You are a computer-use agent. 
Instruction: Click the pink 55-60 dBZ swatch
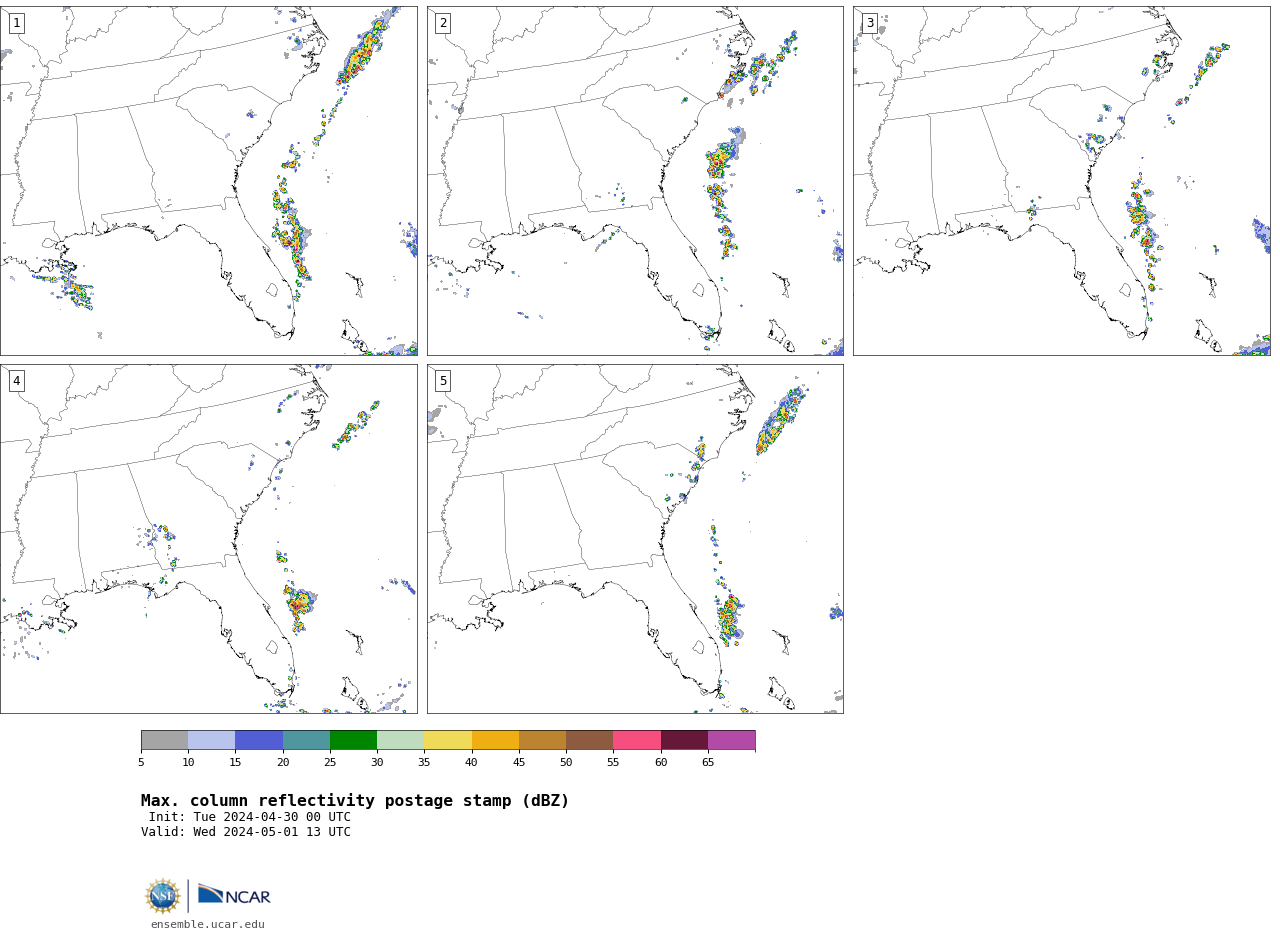pyautogui.click(x=637, y=740)
